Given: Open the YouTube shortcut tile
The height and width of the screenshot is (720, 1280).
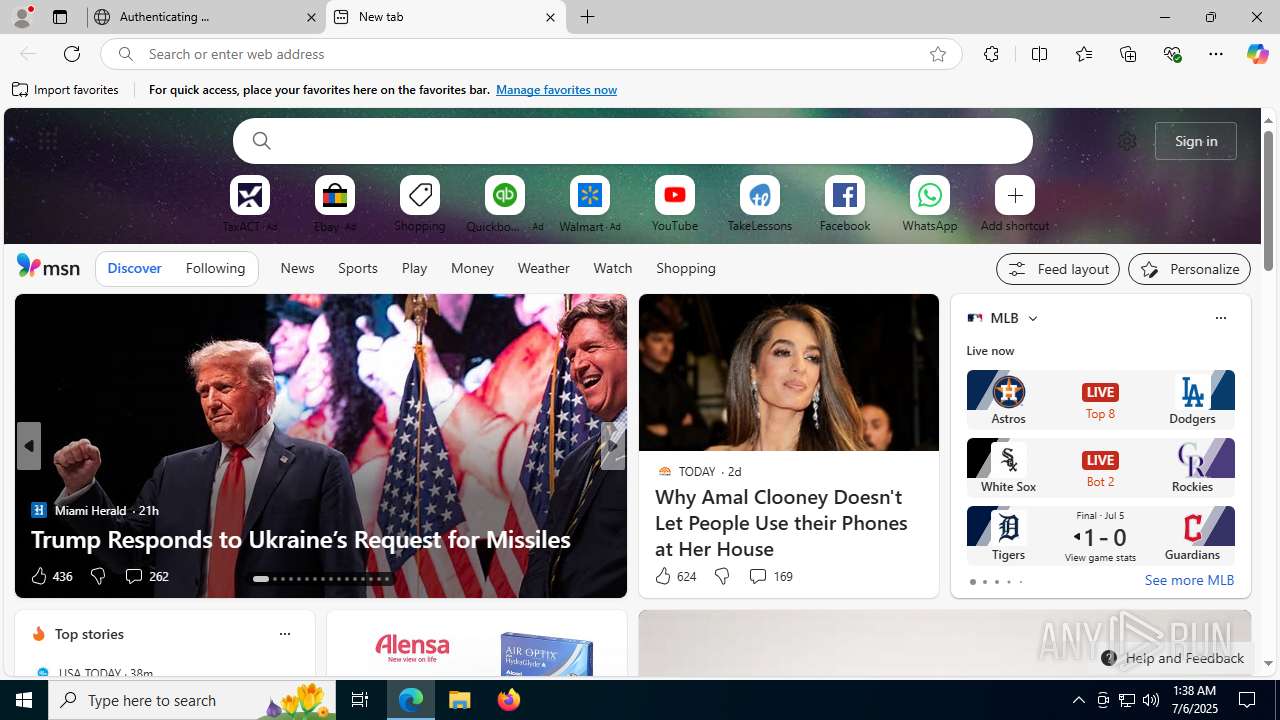Looking at the screenshot, I should [675, 196].
